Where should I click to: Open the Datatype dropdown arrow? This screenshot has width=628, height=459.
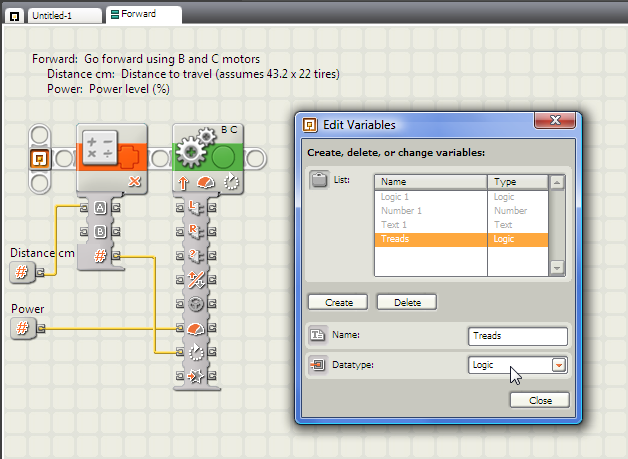point(558,365)
